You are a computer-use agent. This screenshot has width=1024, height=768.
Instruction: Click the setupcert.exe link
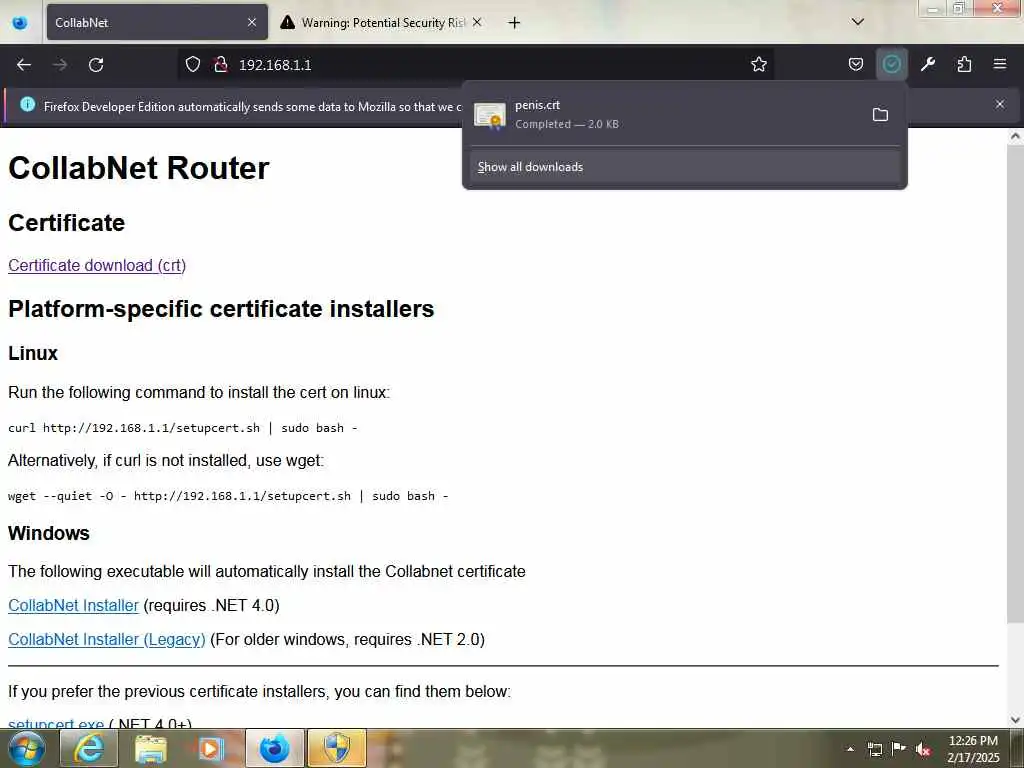pos(56,722)
